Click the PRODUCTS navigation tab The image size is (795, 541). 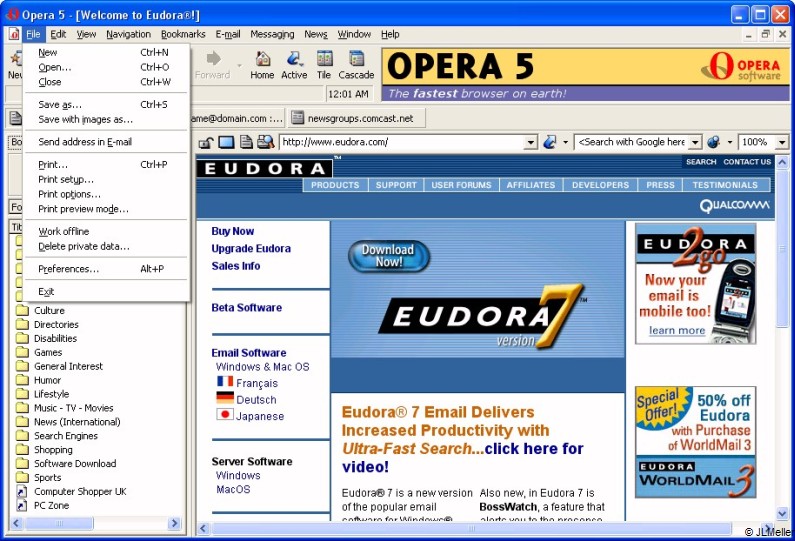pos(335,185)
